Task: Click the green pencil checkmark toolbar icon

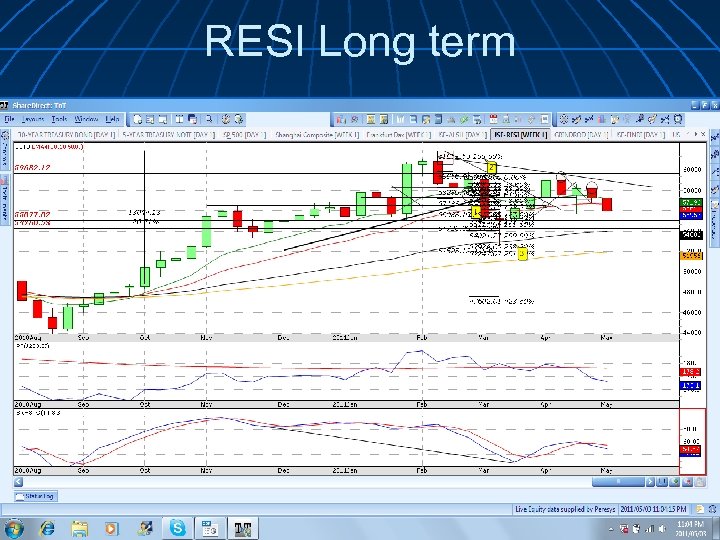Action: (x=464, y=120)
